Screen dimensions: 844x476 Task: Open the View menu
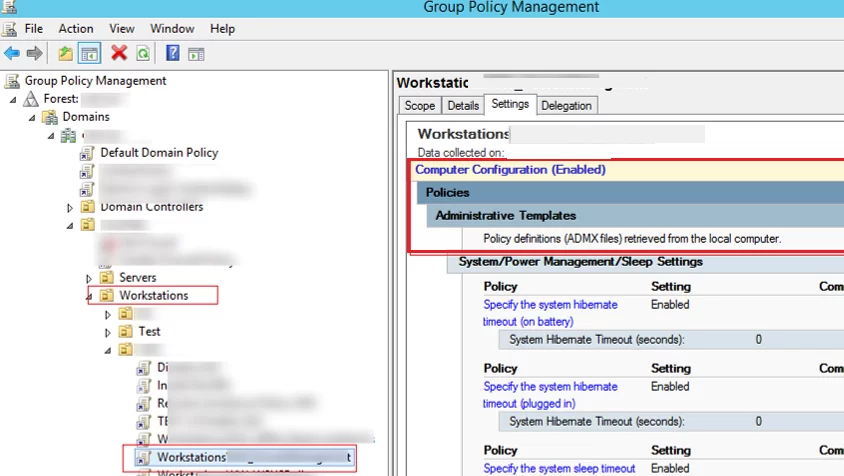point(122,29)
